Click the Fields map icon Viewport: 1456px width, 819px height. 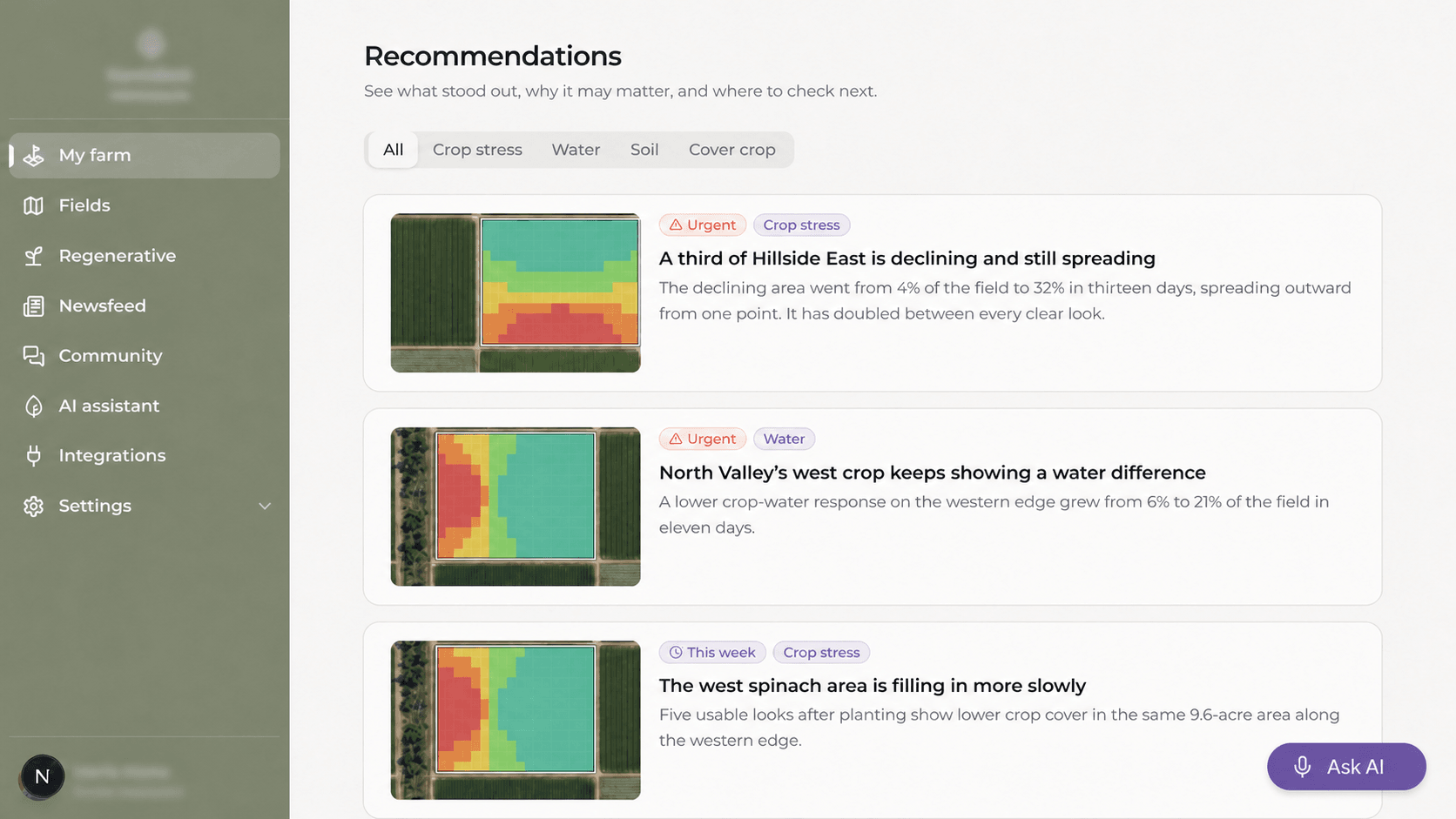[33, 205]
